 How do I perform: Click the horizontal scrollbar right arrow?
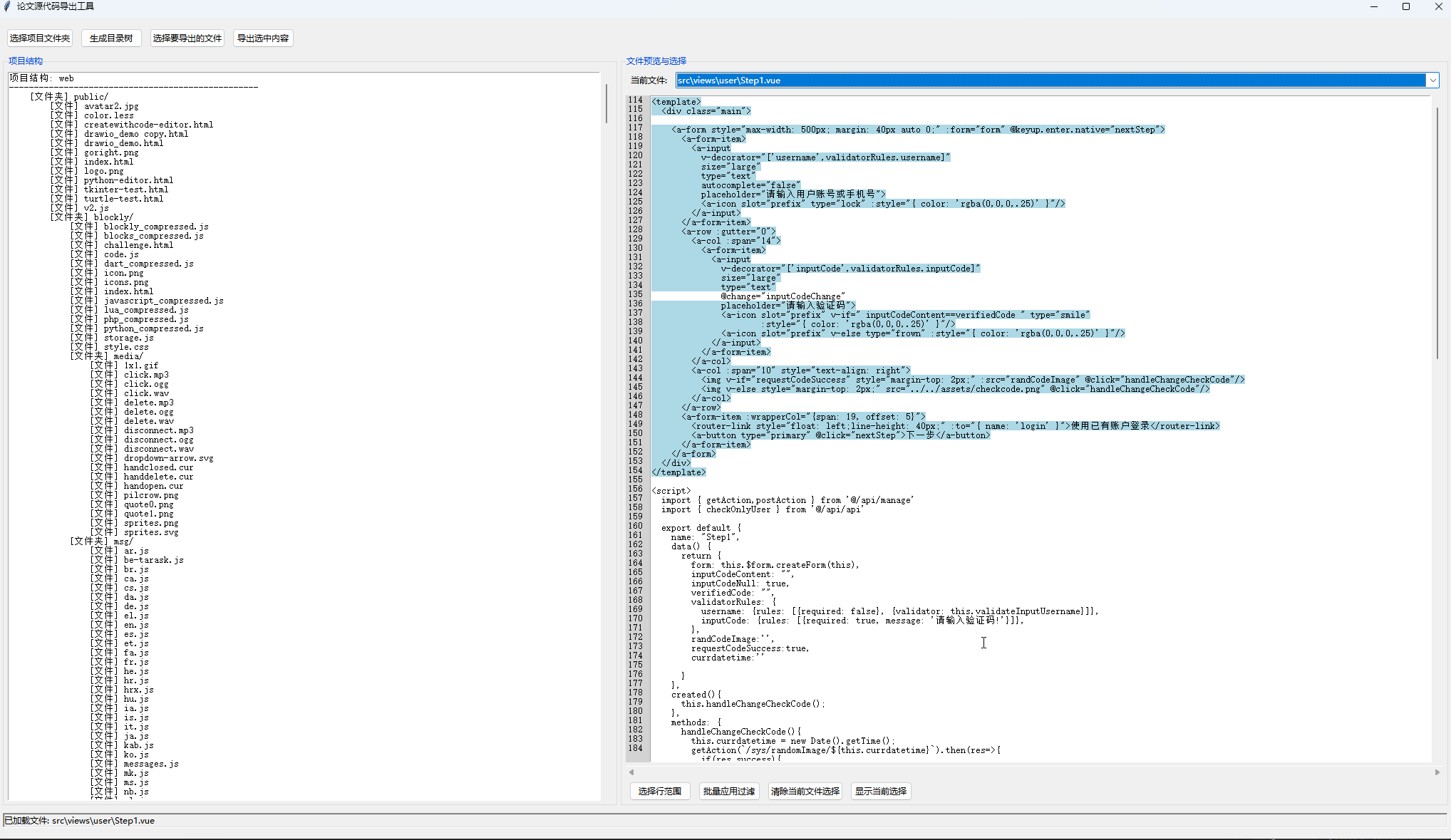[1437, 772]
